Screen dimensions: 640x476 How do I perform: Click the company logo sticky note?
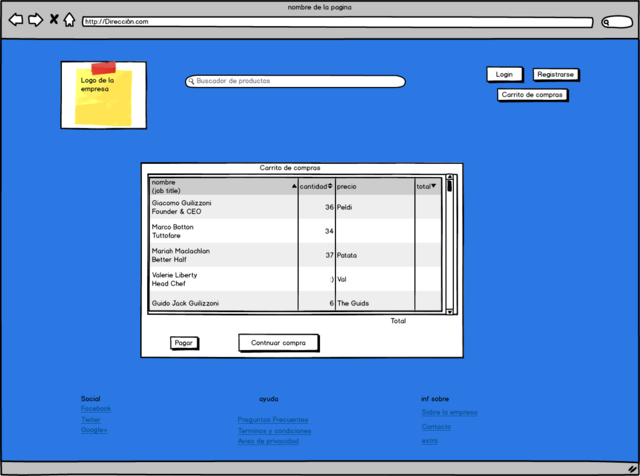104,95
